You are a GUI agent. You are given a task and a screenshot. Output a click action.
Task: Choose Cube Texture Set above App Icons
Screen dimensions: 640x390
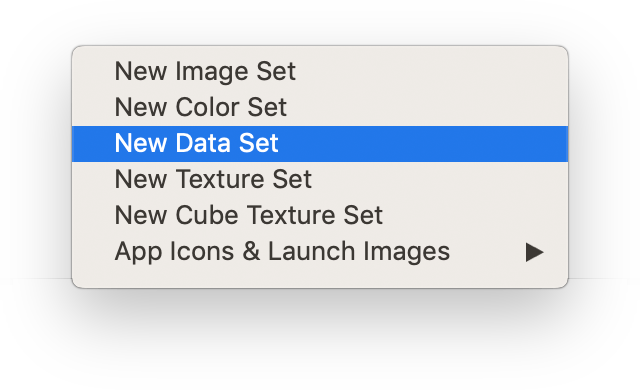point(320,215)
